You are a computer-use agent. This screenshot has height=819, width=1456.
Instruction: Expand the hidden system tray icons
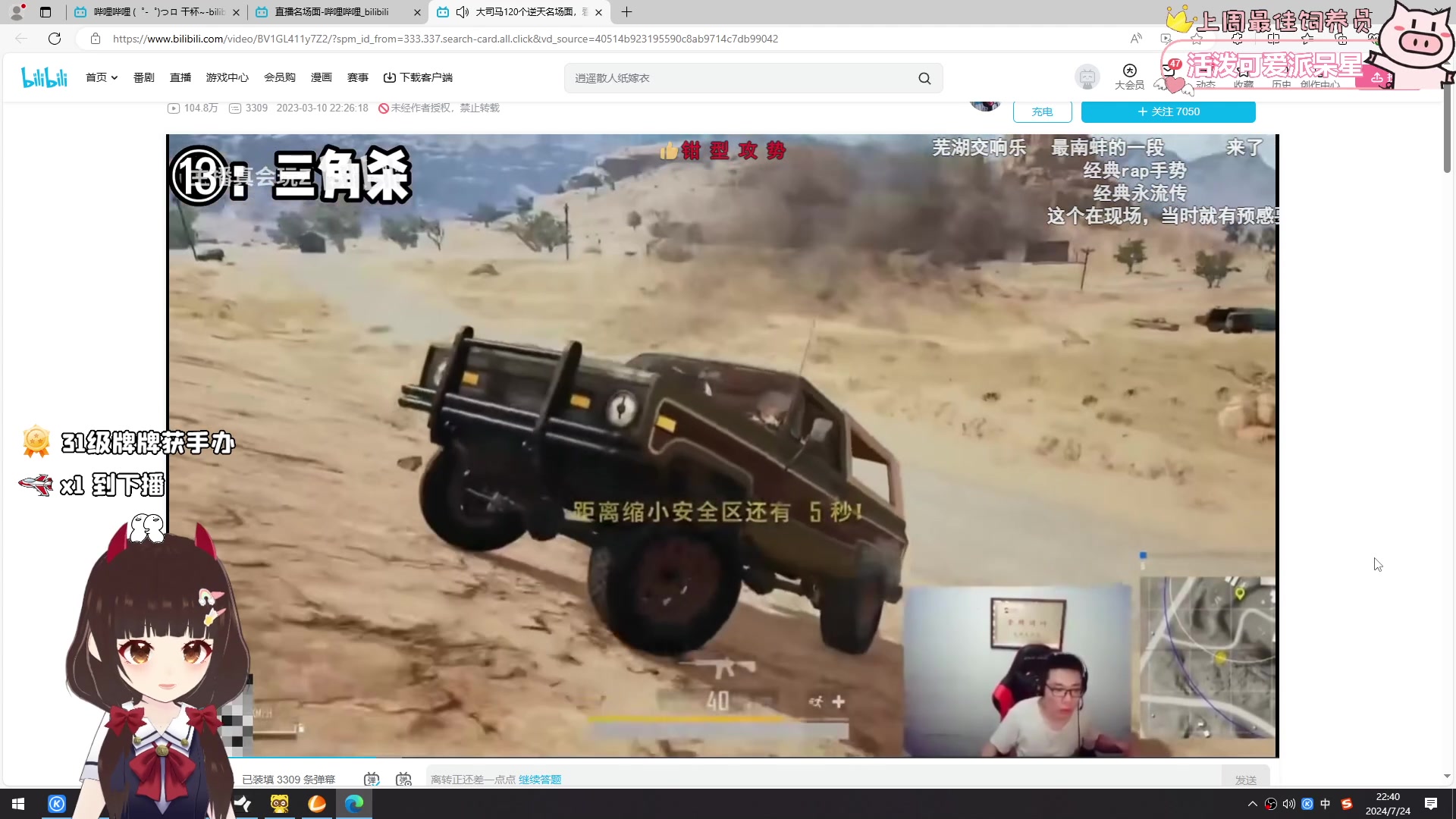(x=1252, y=804)
